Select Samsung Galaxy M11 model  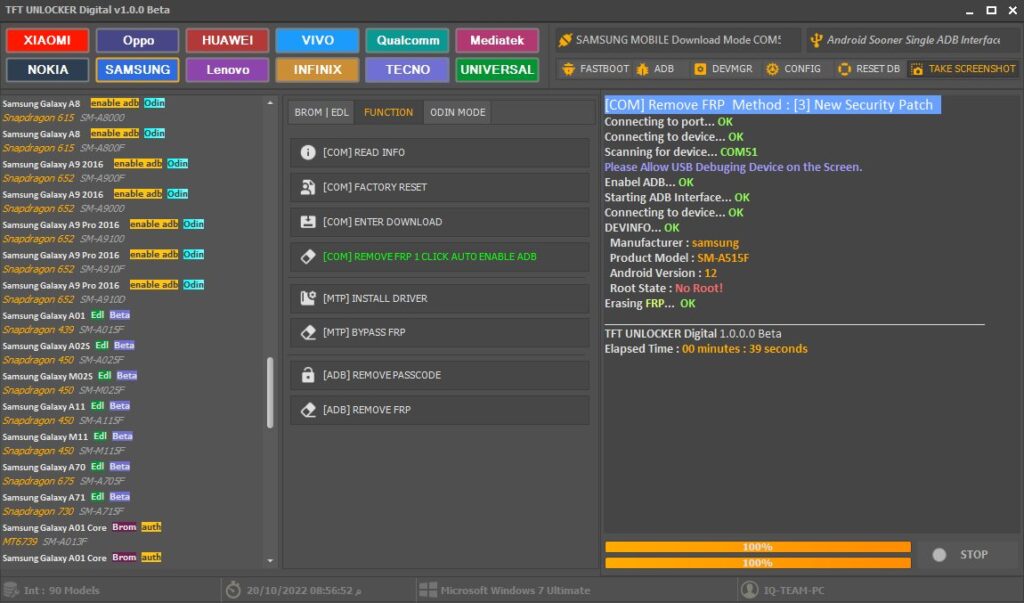click(x=133, y=444)
